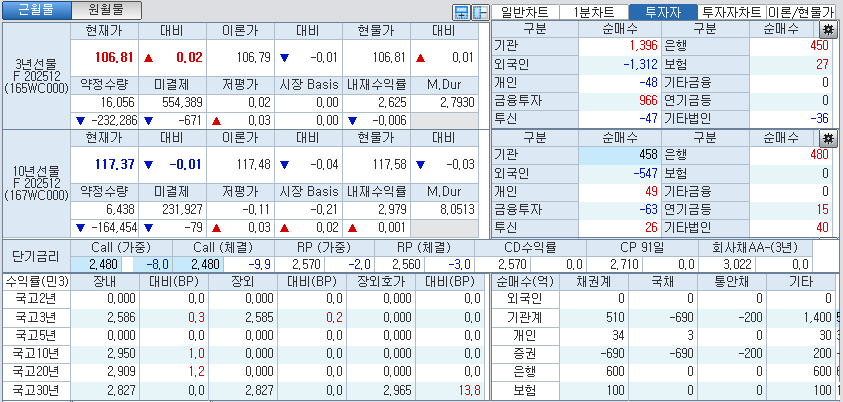Click the 단기금리 row label
843x402 pixels.
tap(36, 256)
